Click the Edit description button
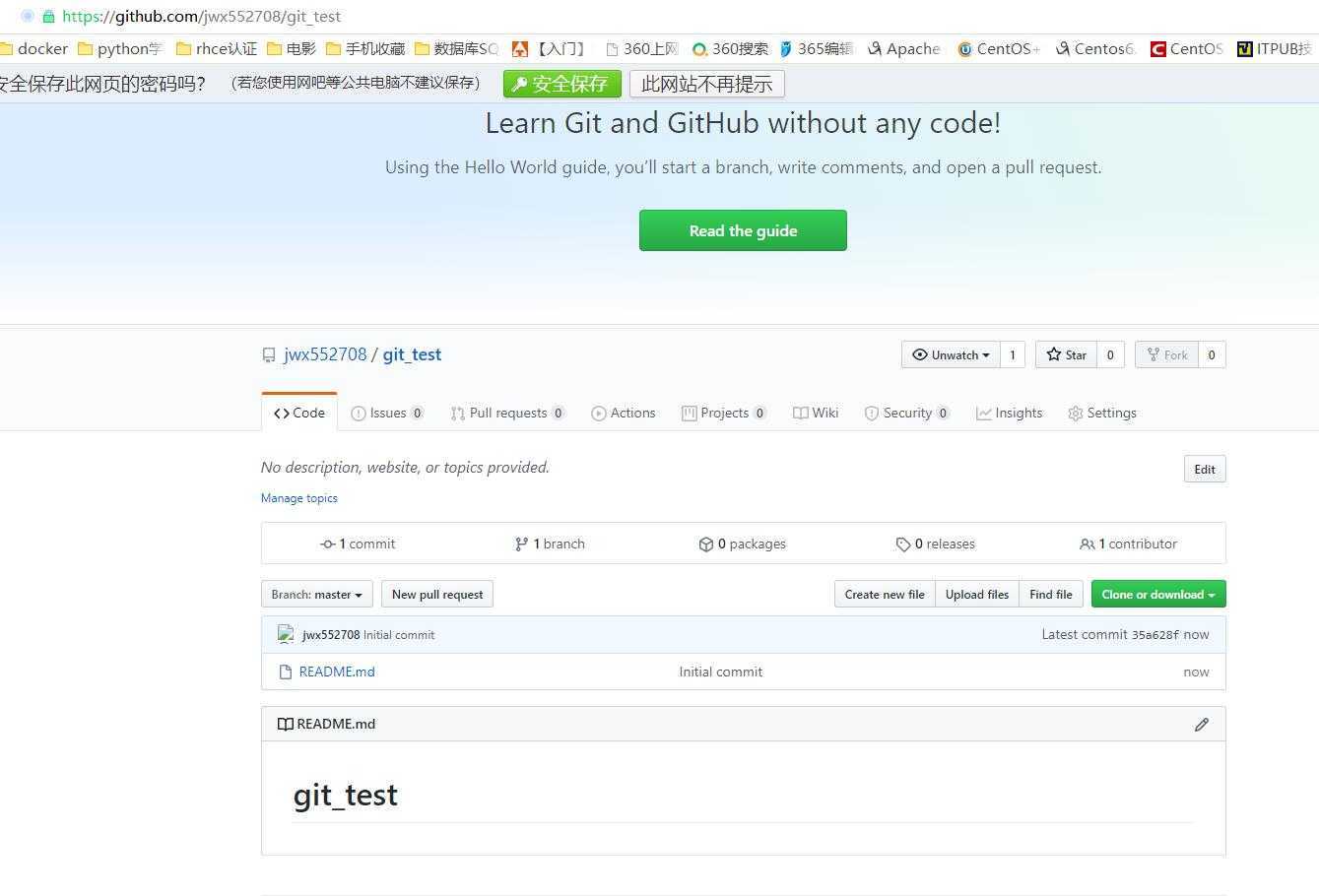 coord(1205,470)
